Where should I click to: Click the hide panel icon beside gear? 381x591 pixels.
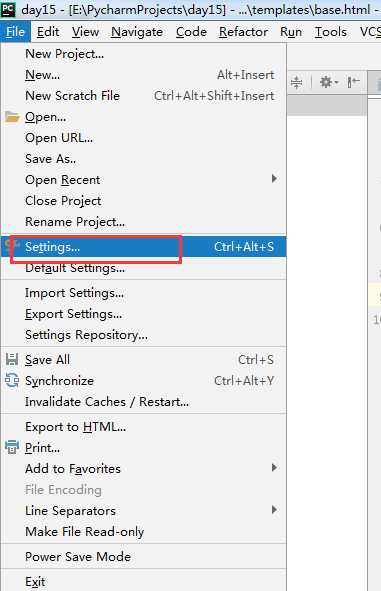click(353, 82)
